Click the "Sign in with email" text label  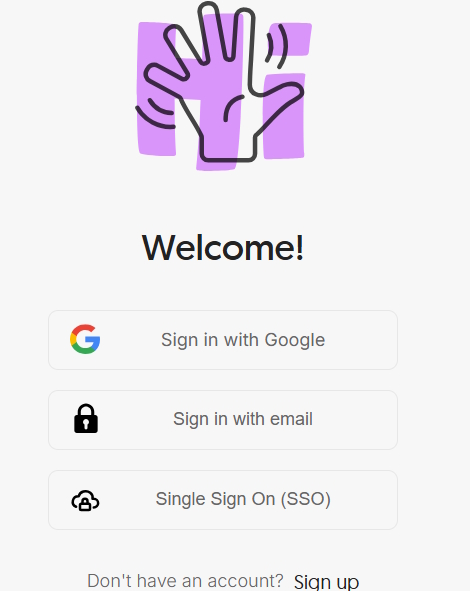pos(243,419)
